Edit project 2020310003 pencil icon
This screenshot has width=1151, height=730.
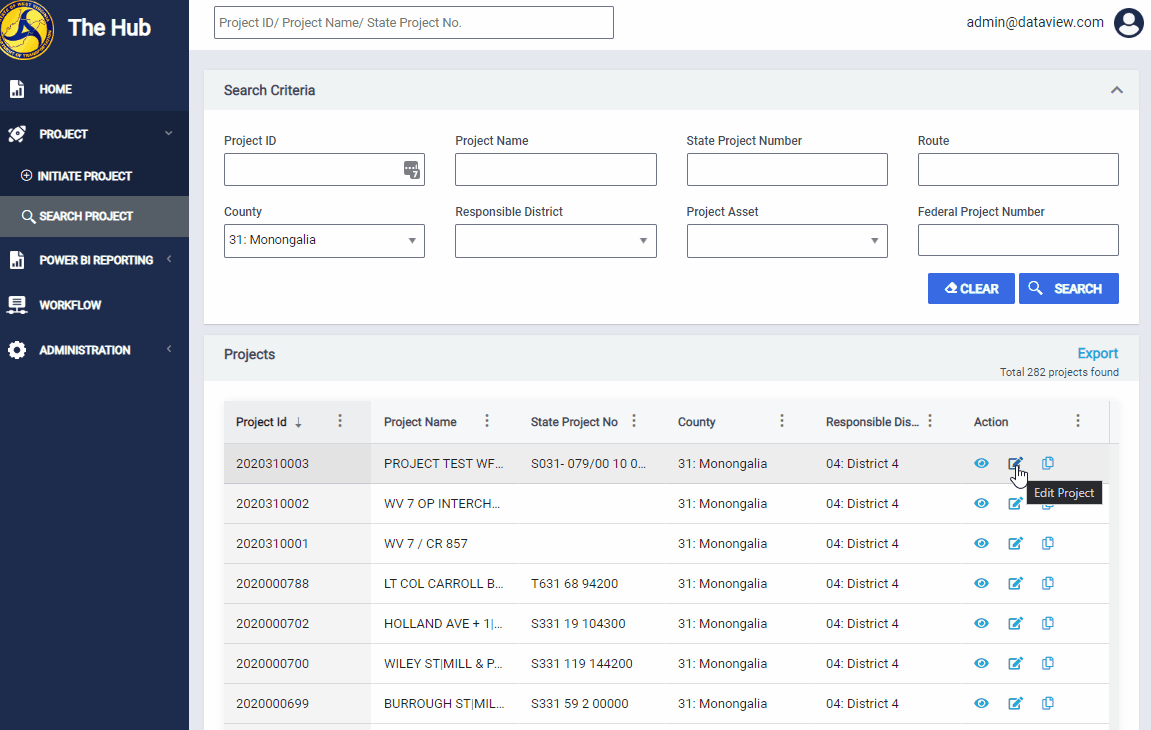[x=1015, y=463]
